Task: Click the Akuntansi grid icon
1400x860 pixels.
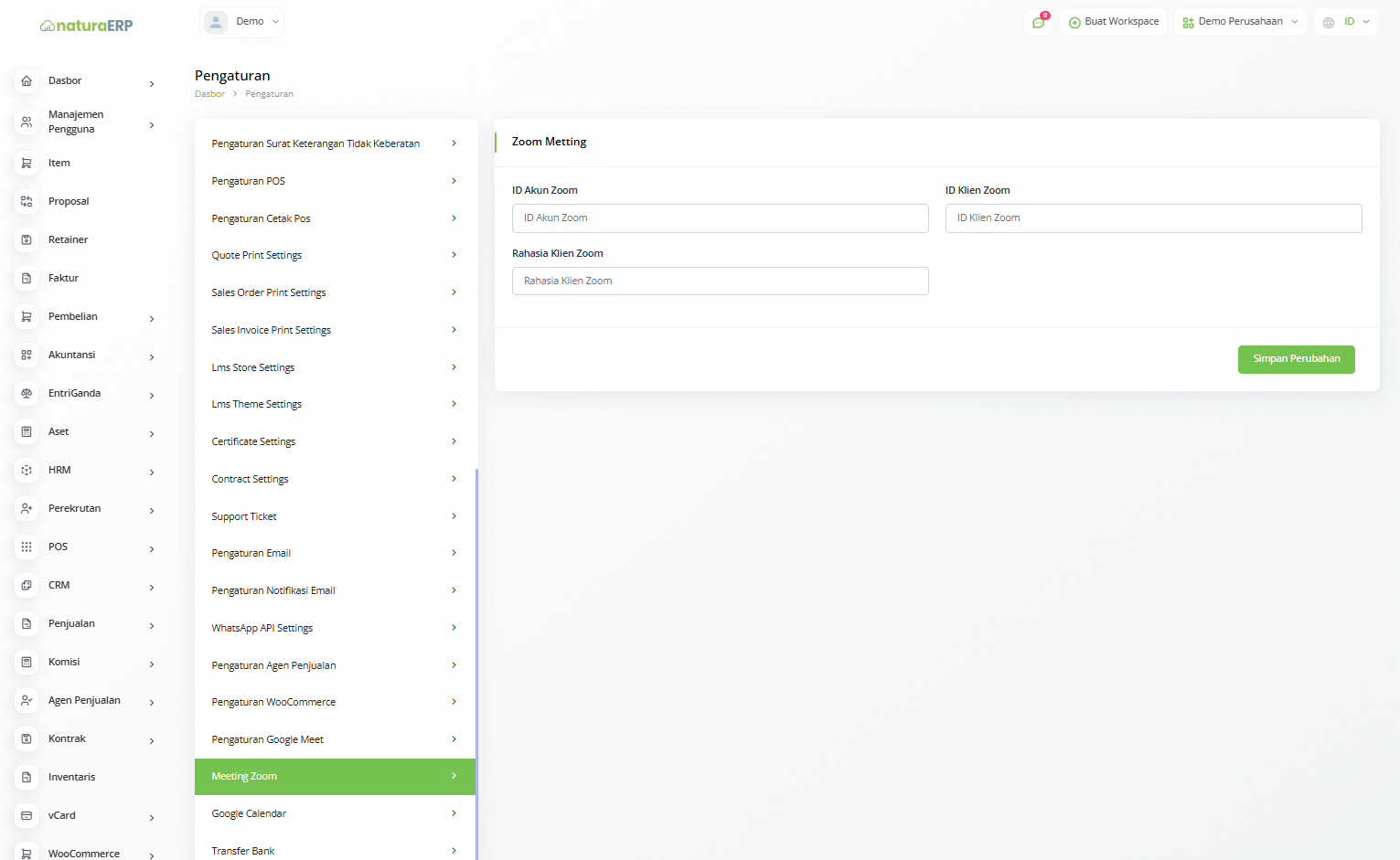Action: 27,355
